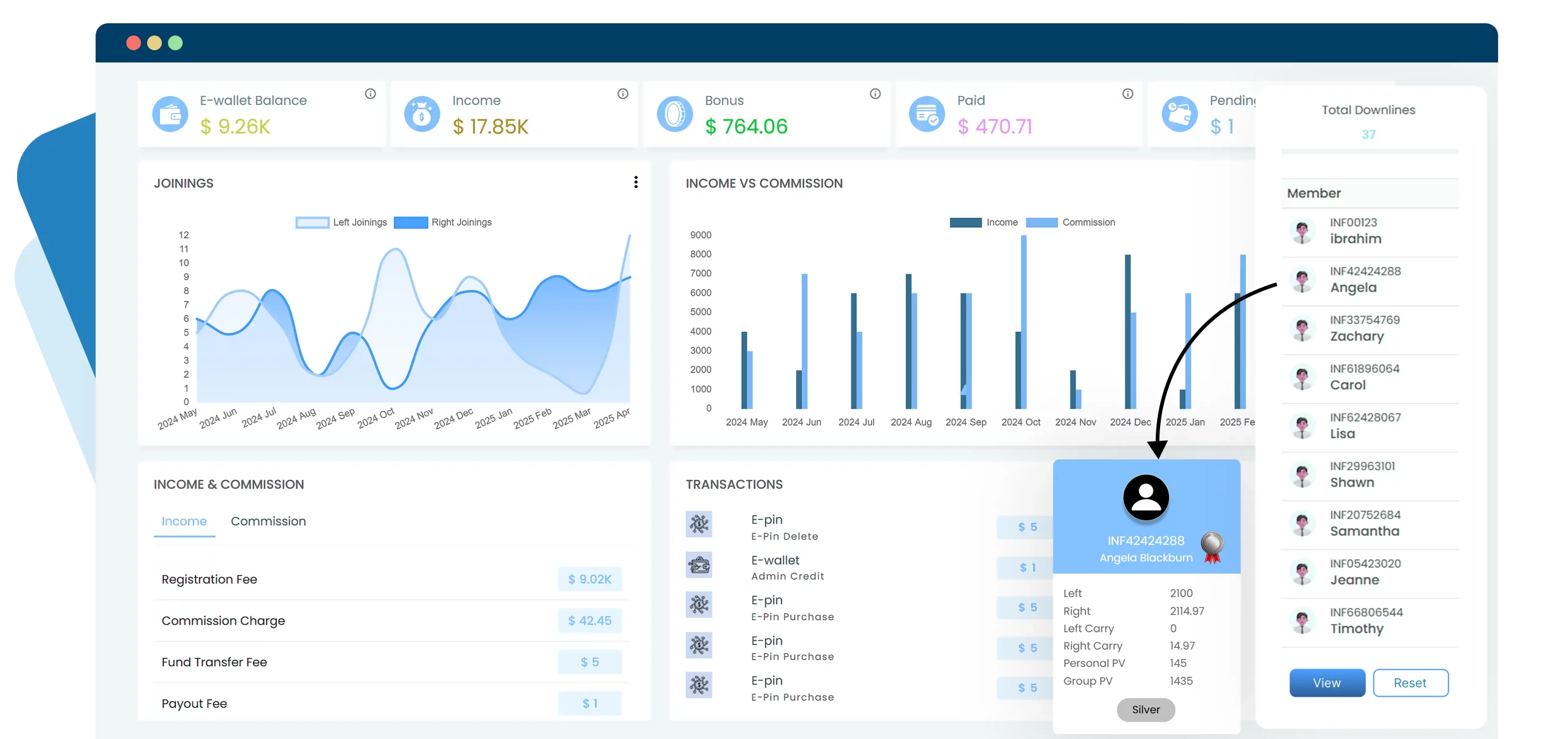Click the Total Downlines count 37
Image resolution: width=1568 pixels, height=739 pixels.
pos(1369,135)
